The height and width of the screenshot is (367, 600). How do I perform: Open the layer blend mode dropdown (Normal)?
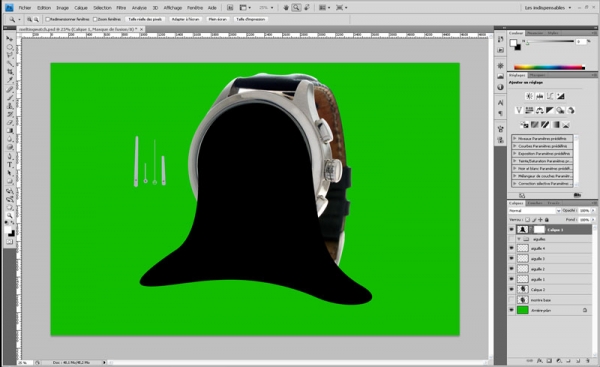pos(534,210)
